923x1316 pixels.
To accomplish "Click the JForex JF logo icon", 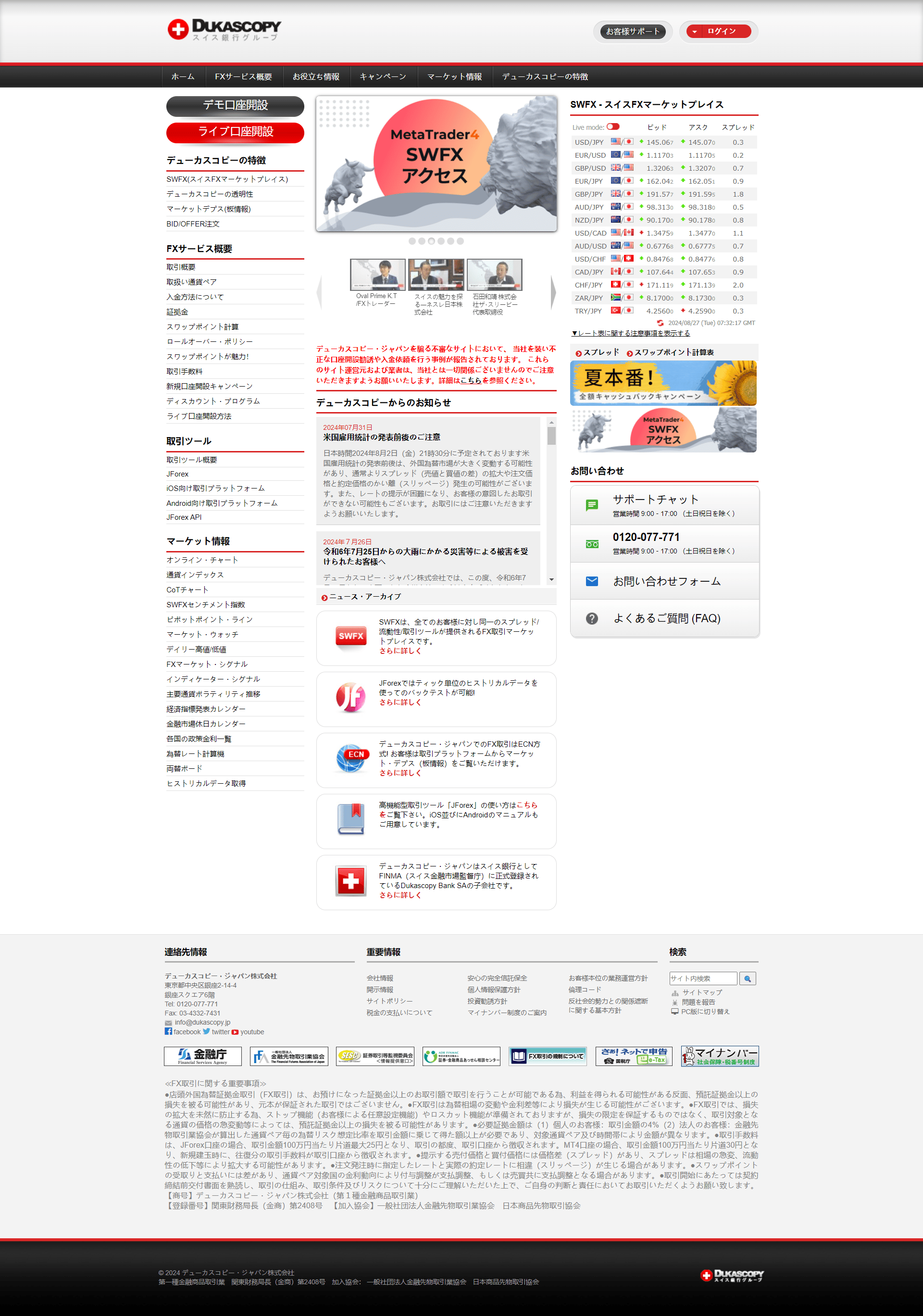I will tap(350, 697).
